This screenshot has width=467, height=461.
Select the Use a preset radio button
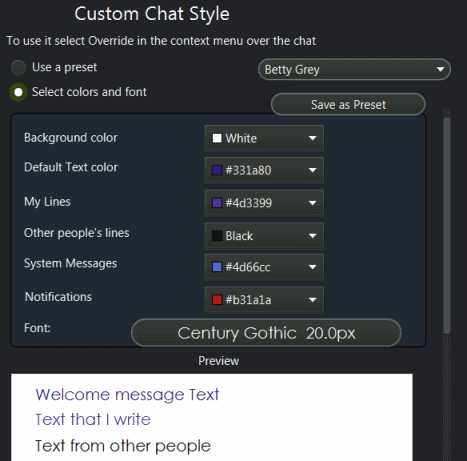[x=18, y=67]
